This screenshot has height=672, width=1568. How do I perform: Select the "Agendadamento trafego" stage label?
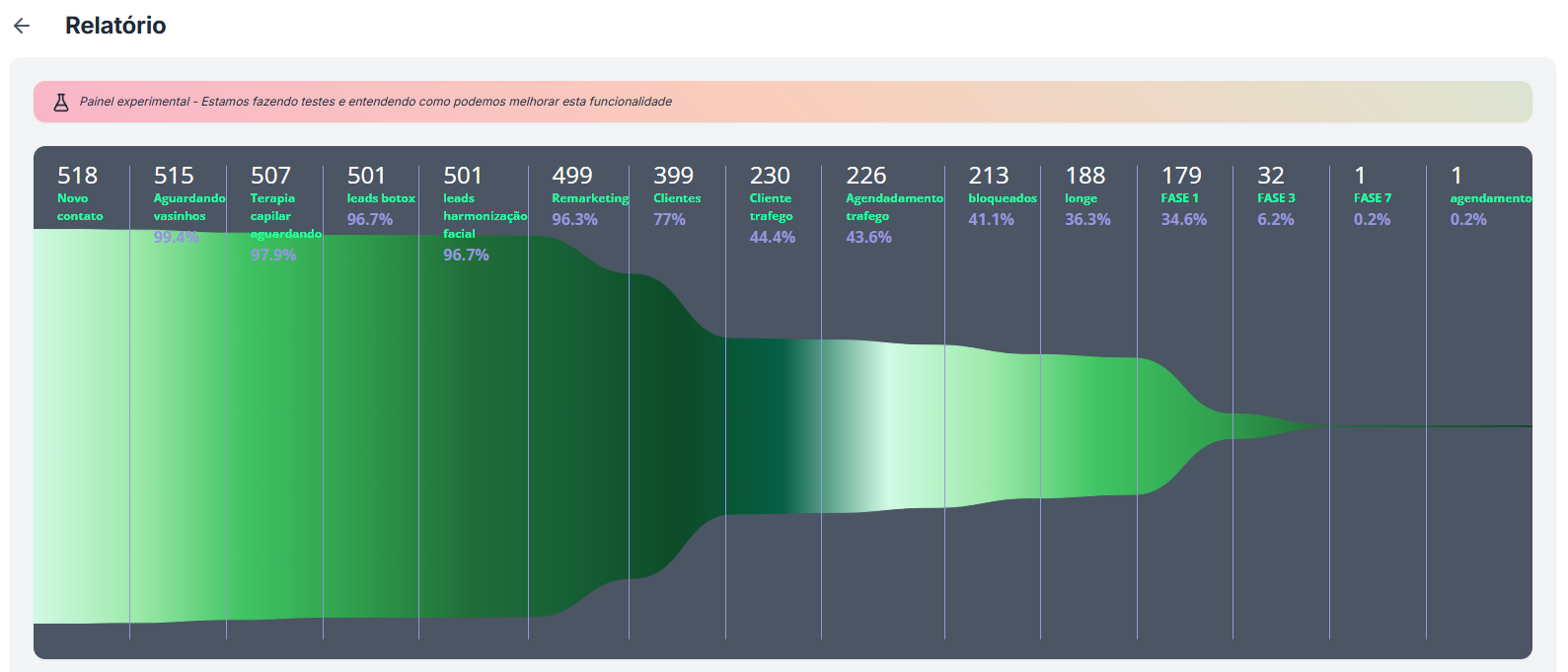(895, 207)
